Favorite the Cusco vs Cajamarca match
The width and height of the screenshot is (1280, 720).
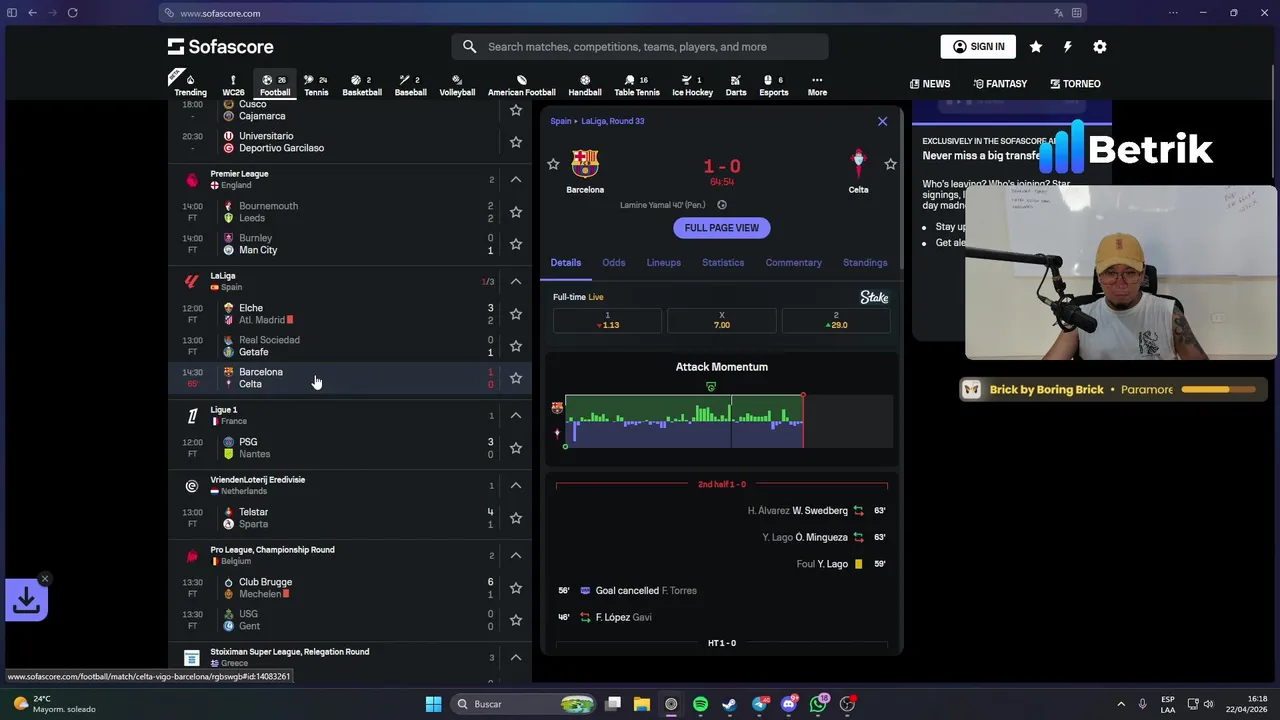[x=516, y=110]
